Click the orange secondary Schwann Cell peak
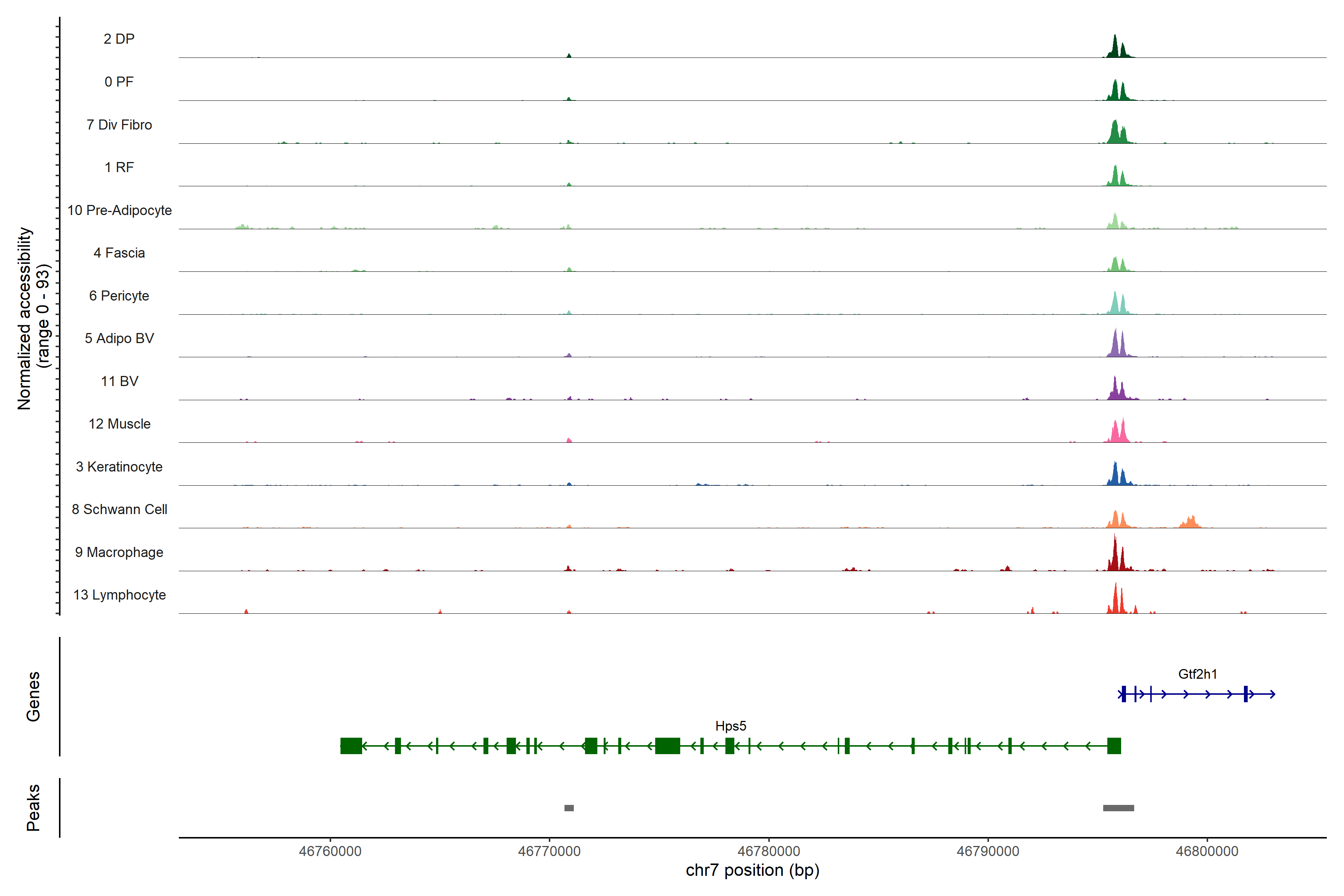The width and height of the screenshot is (1344, 896). point(1190,522)
